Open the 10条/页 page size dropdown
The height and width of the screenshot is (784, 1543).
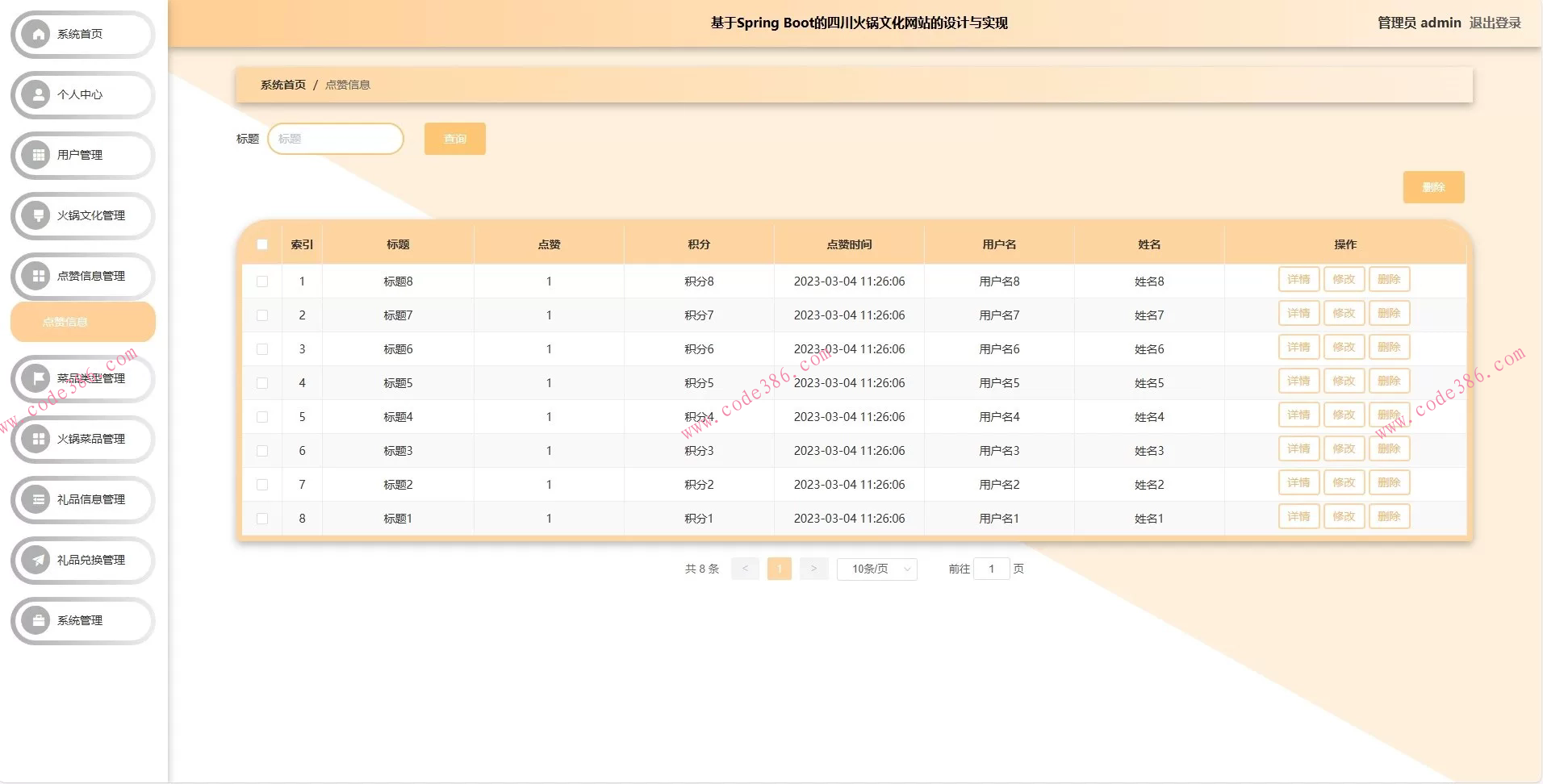pos(876,569)
